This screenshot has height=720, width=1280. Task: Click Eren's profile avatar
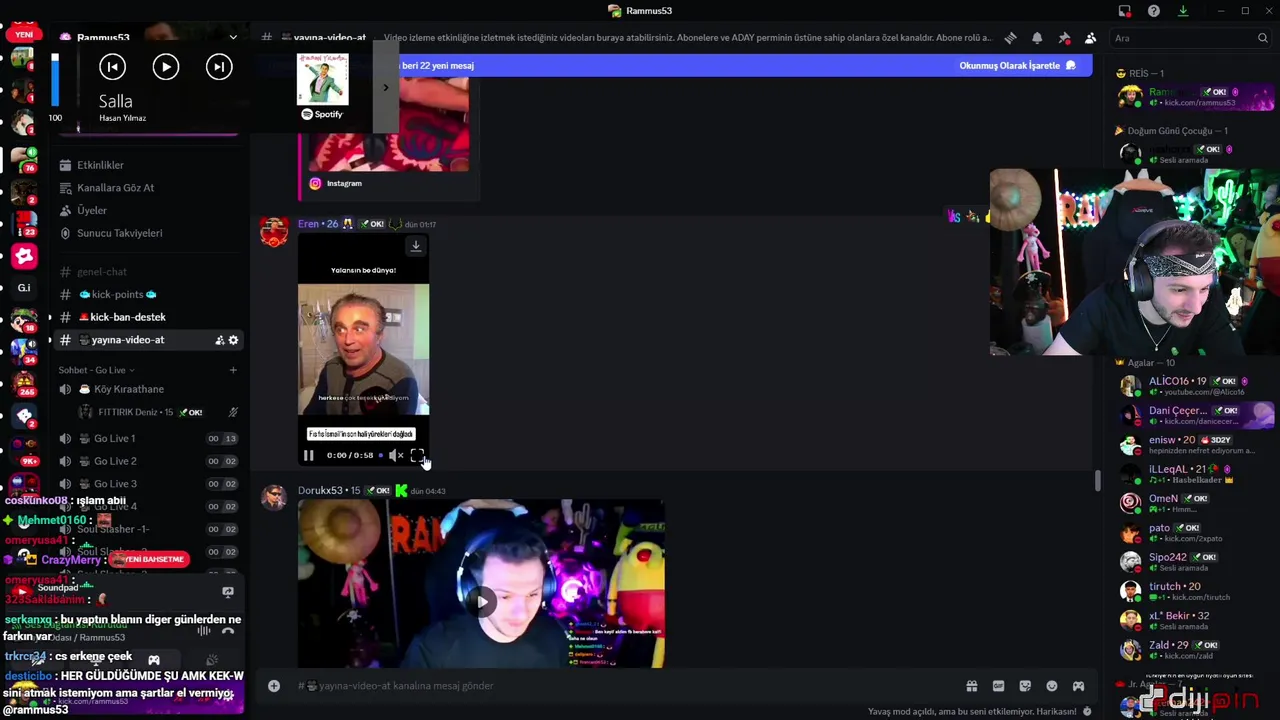tap(274, 232)
